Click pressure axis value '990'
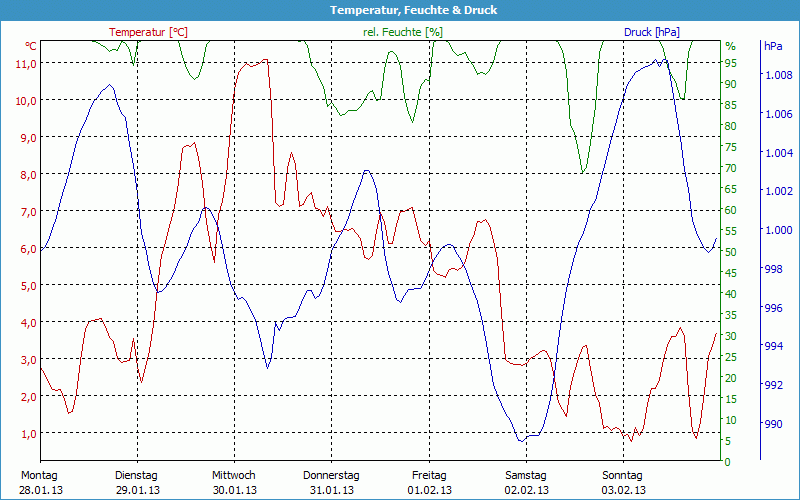 [x=773, y=424]
